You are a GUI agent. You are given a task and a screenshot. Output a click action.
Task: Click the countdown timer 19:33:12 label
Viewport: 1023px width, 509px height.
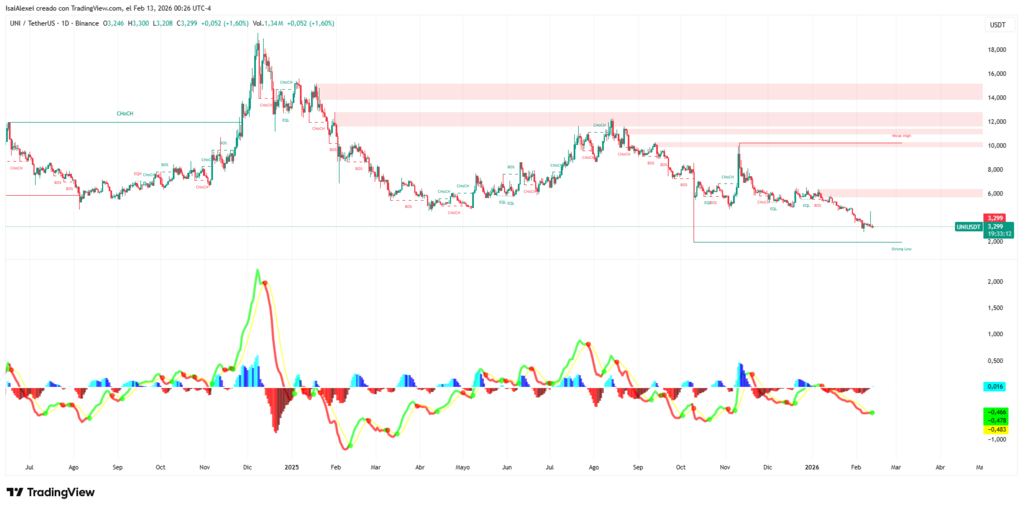click(998, 233)
